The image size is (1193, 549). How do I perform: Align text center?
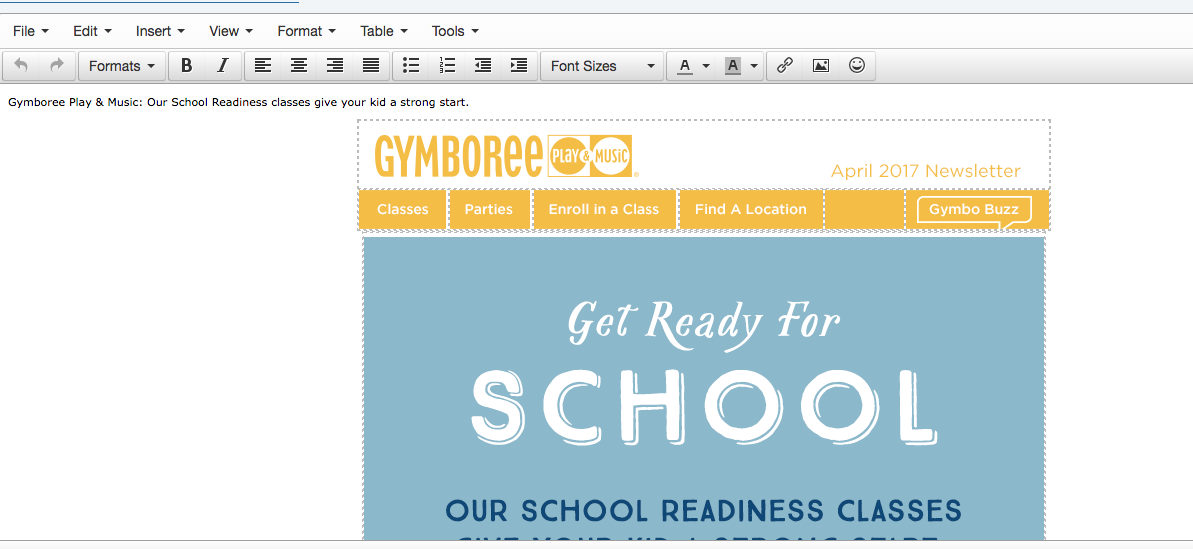click(x=299, y=66)
